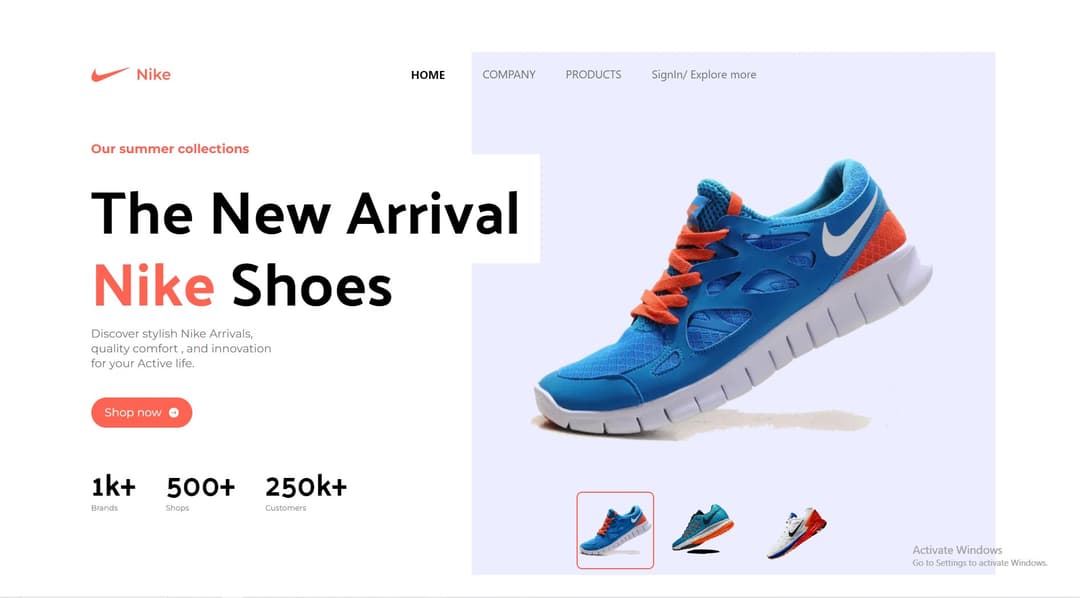The width and height of the screenshot is (1080, 598).
Task: Go to the PRODUCTS page
Action: click(593, 74)
